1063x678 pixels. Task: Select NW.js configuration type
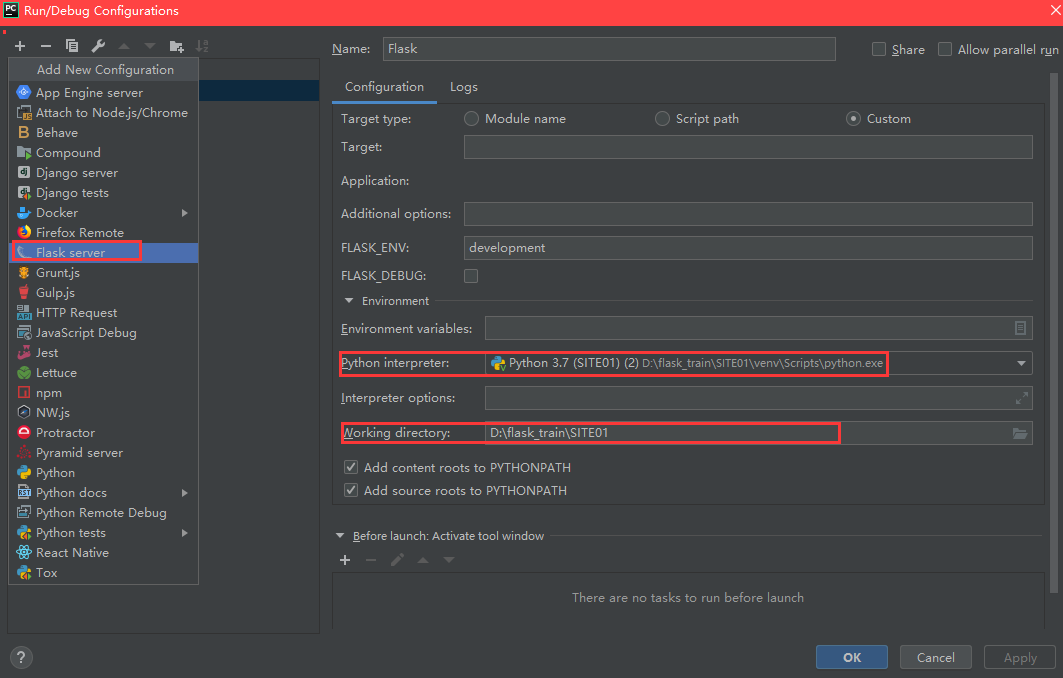[104, 412]
